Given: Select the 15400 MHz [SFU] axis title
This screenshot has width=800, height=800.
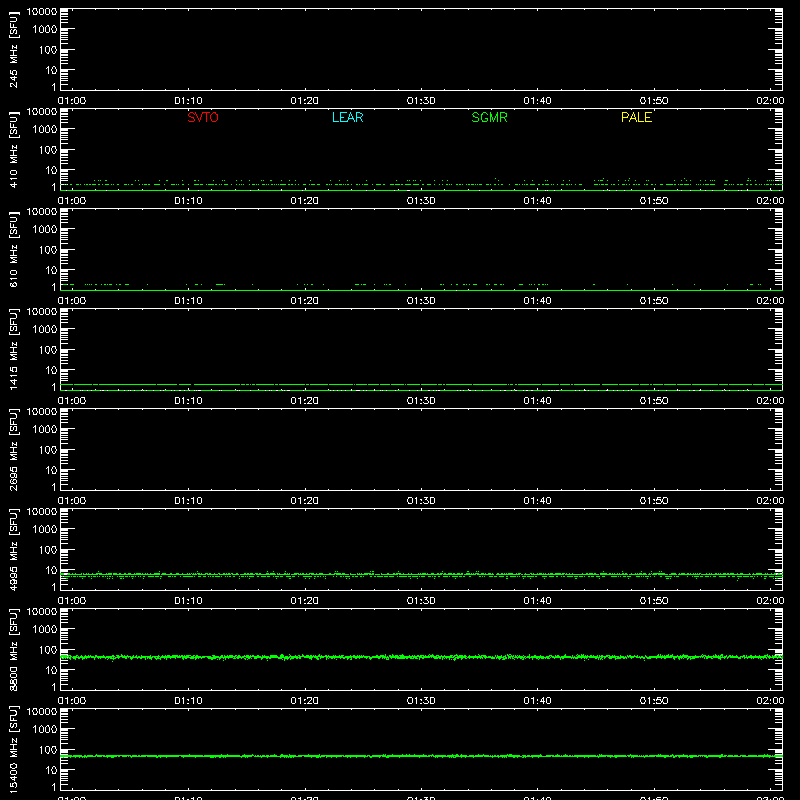Looking at the screenshot, I should click(x=13, y=750).
